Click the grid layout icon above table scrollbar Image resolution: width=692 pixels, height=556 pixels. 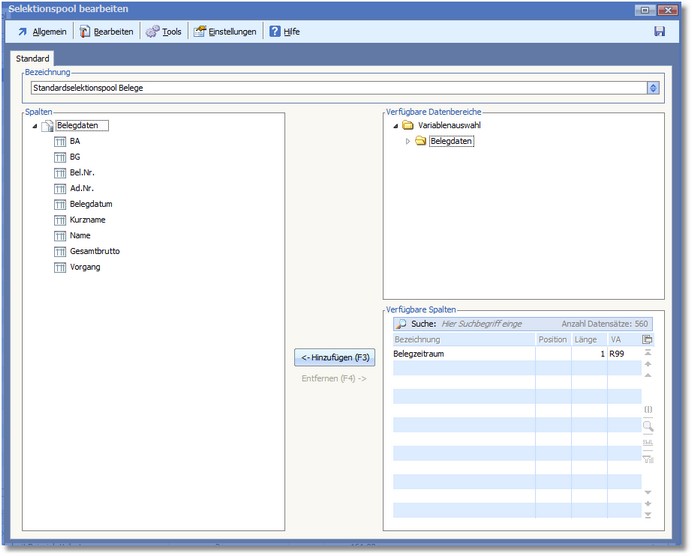coord(648,339)
